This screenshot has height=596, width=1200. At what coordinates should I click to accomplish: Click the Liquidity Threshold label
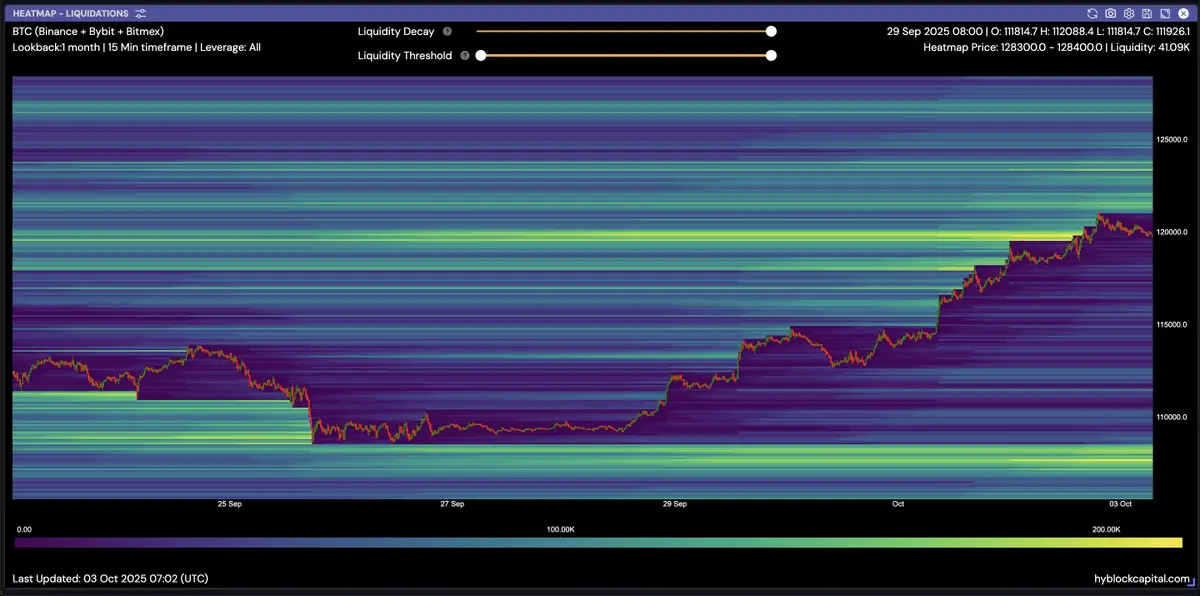tap(405, 56)
